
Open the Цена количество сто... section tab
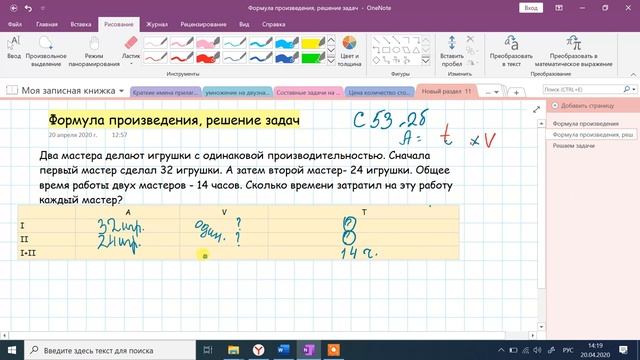(379, 93)
